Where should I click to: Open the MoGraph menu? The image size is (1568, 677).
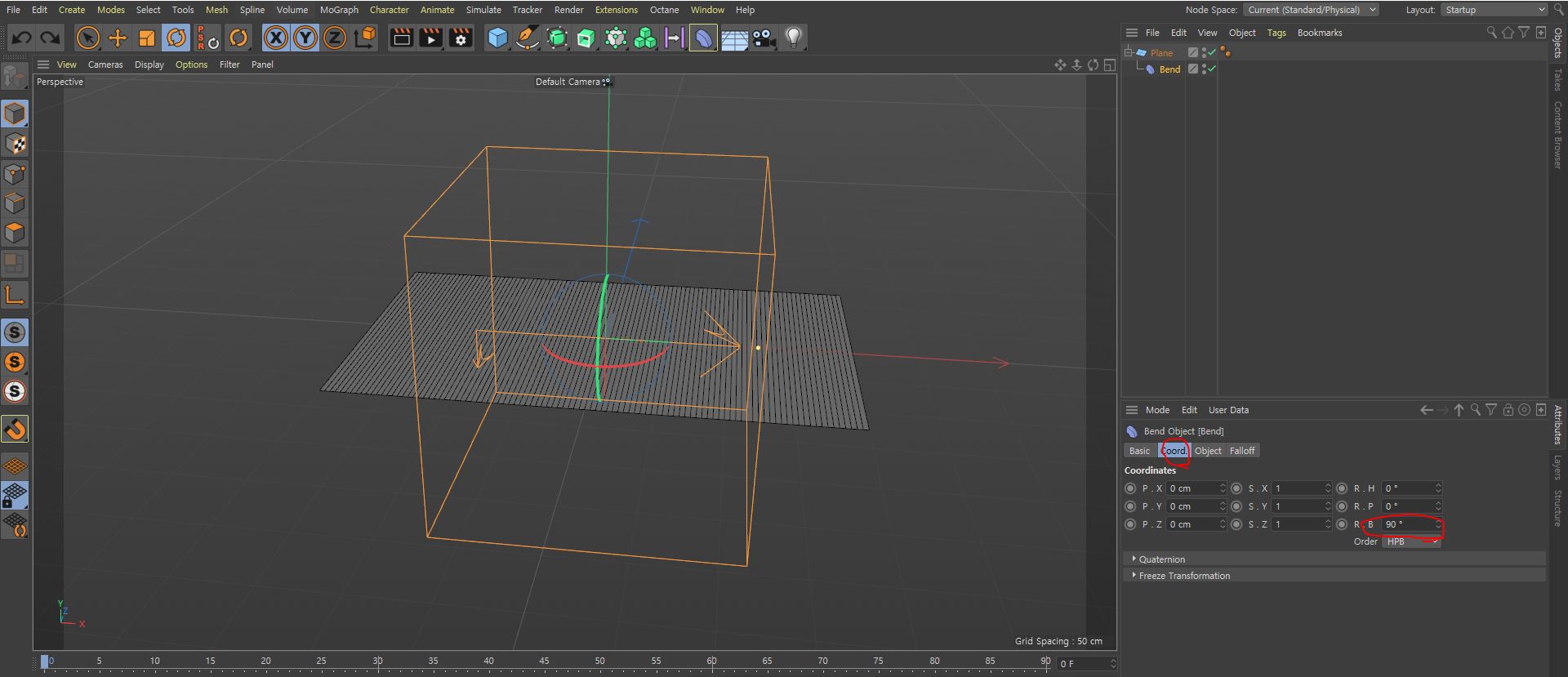coord(339,10)
